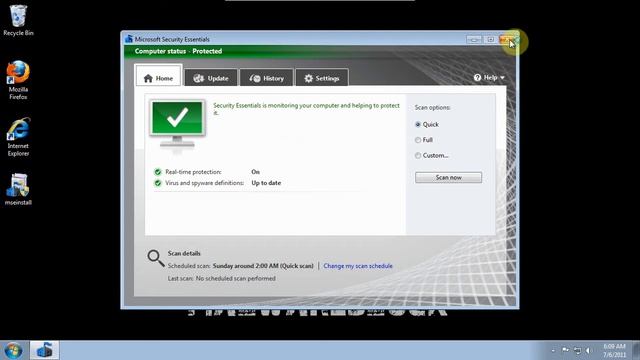This screenshot has width=640, height=360.
Task: Open the Help dropdown menu
Action: point(489,77)
